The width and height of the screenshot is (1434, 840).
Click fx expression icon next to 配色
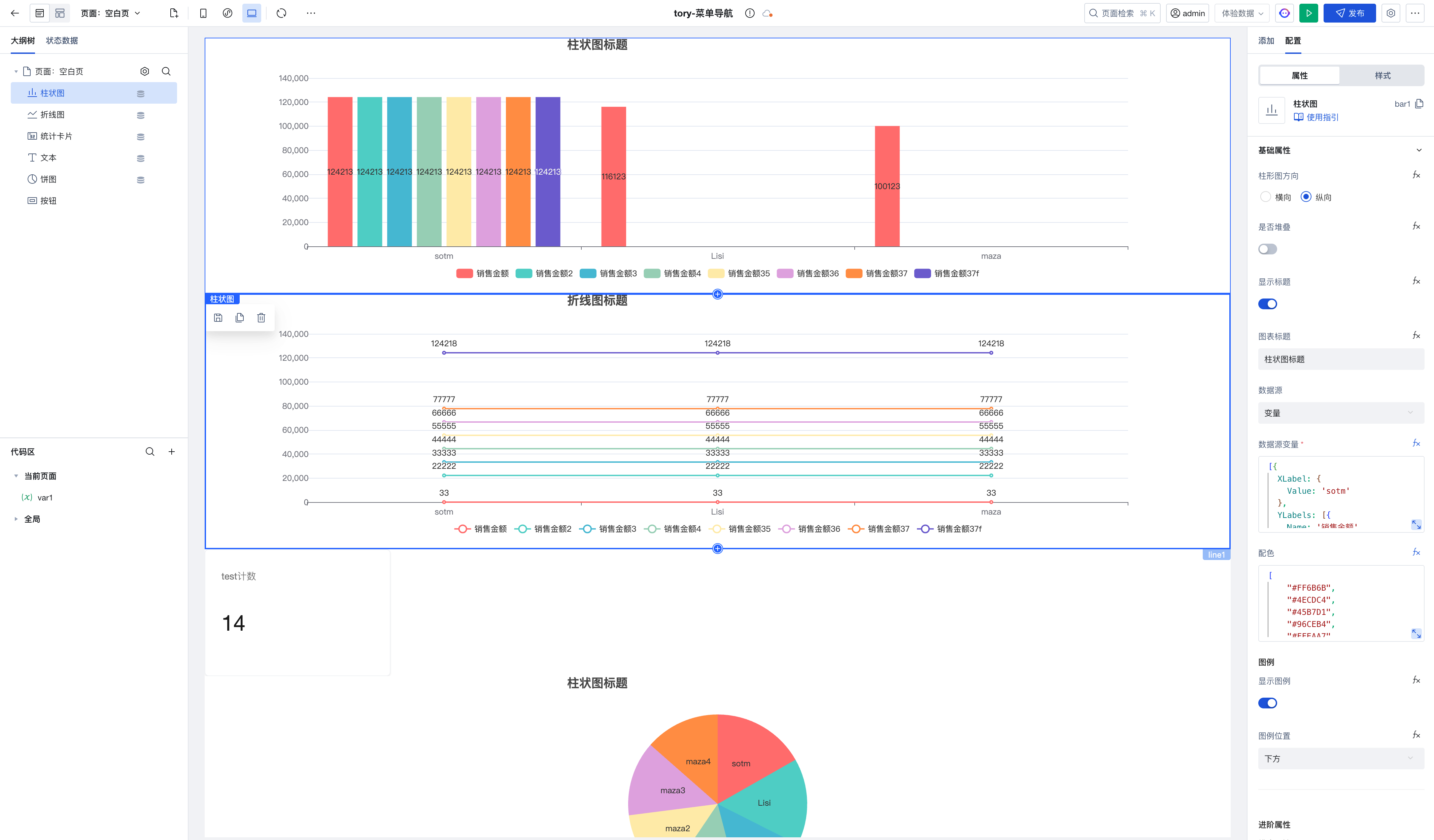click(1416, 552)
